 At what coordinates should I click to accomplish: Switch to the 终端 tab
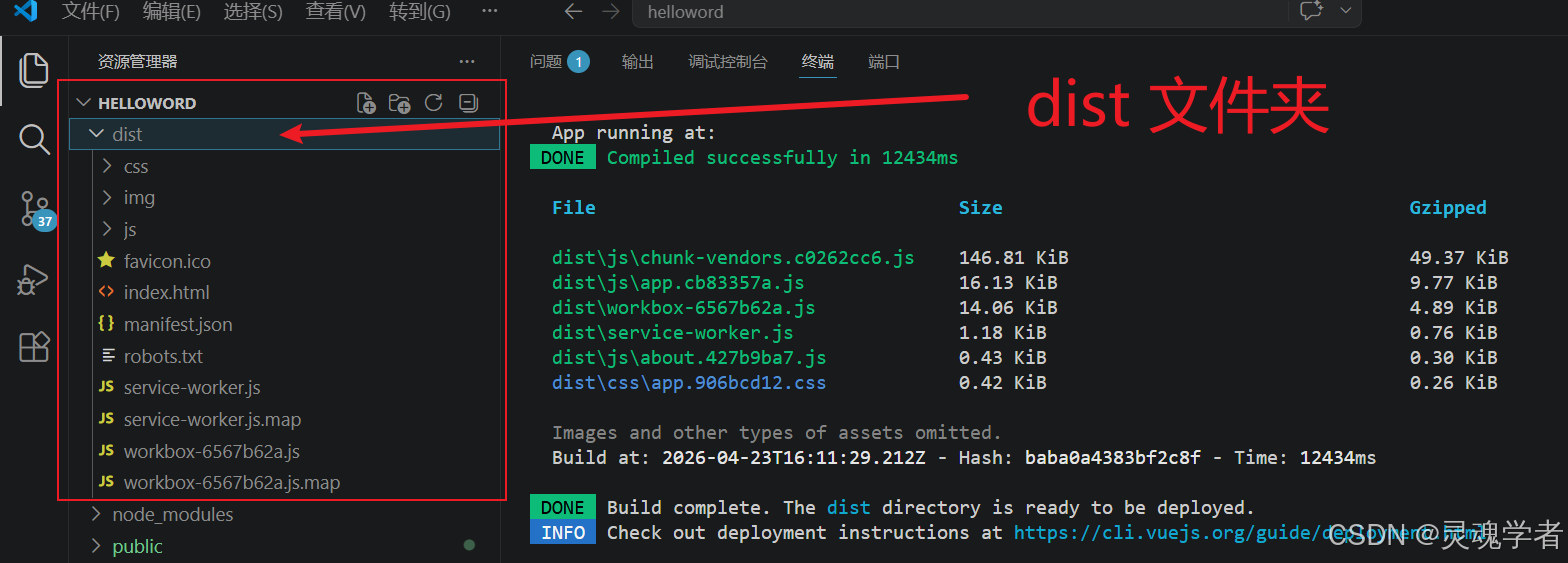[817, 62]
